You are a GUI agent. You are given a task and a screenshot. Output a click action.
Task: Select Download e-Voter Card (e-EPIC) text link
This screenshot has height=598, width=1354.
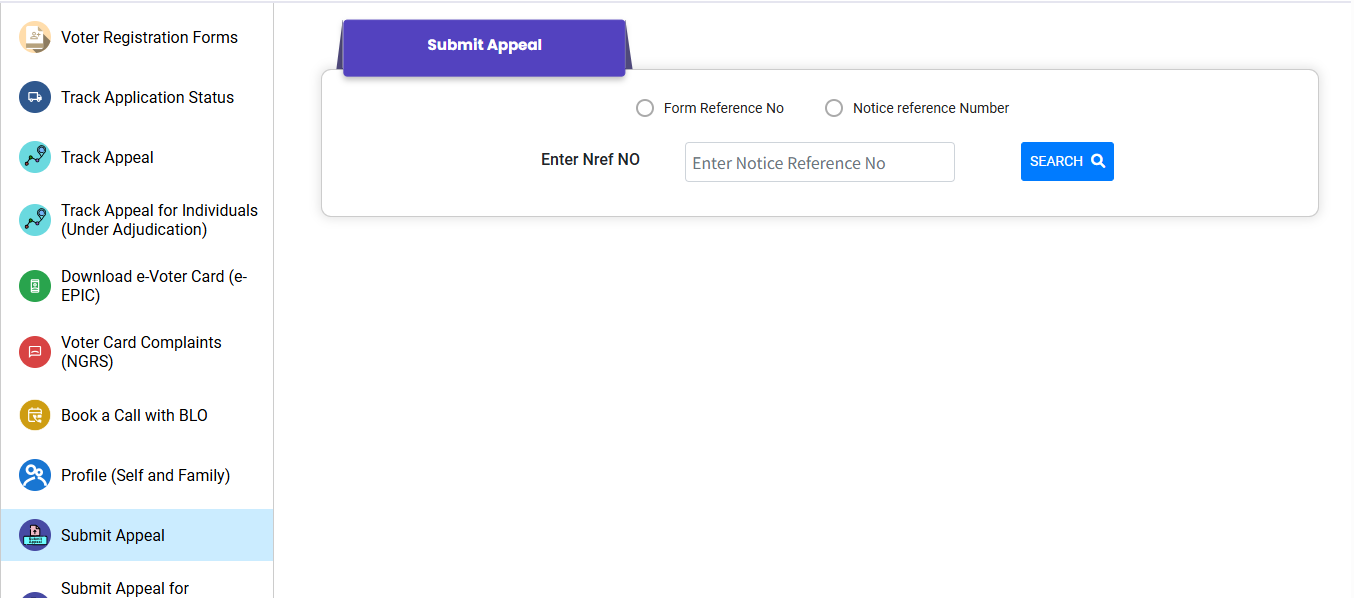(154, 286)
